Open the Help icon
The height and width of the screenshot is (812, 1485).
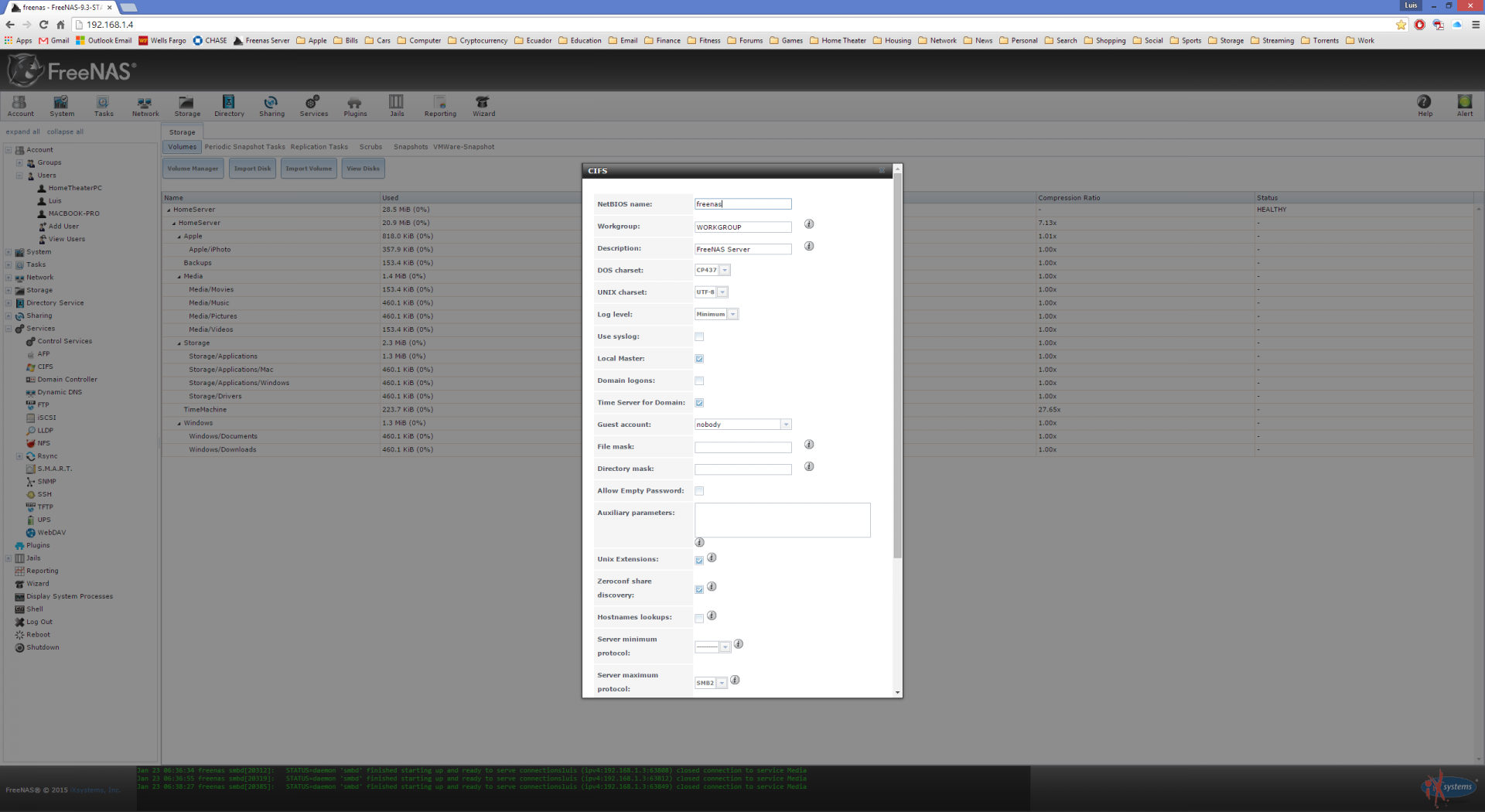pos(1424,106)
